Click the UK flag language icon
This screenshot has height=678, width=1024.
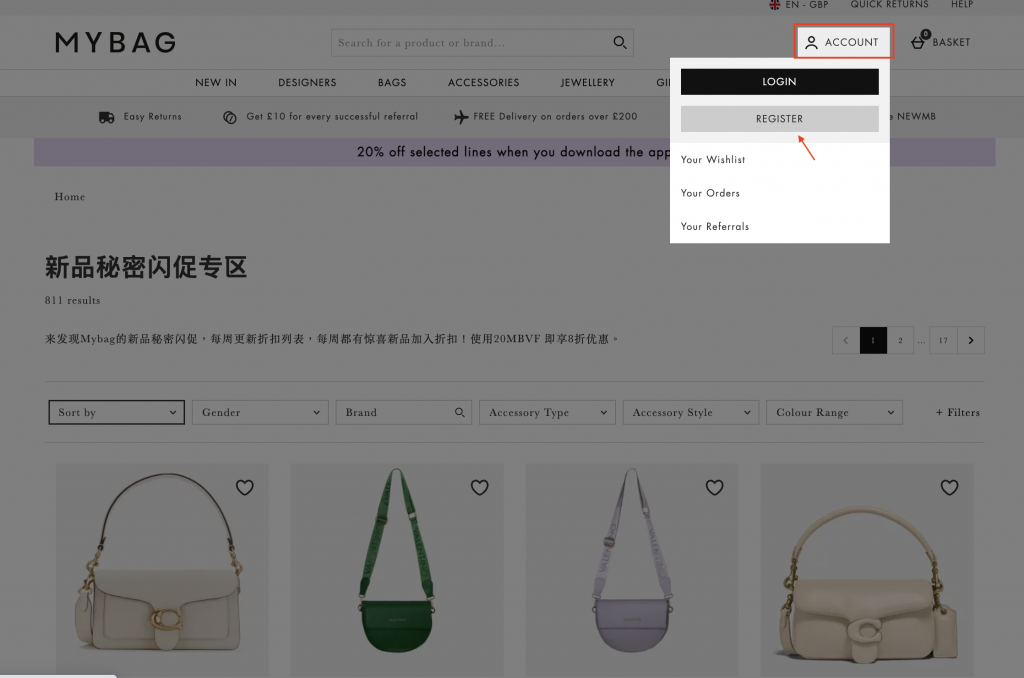point(774,5)
